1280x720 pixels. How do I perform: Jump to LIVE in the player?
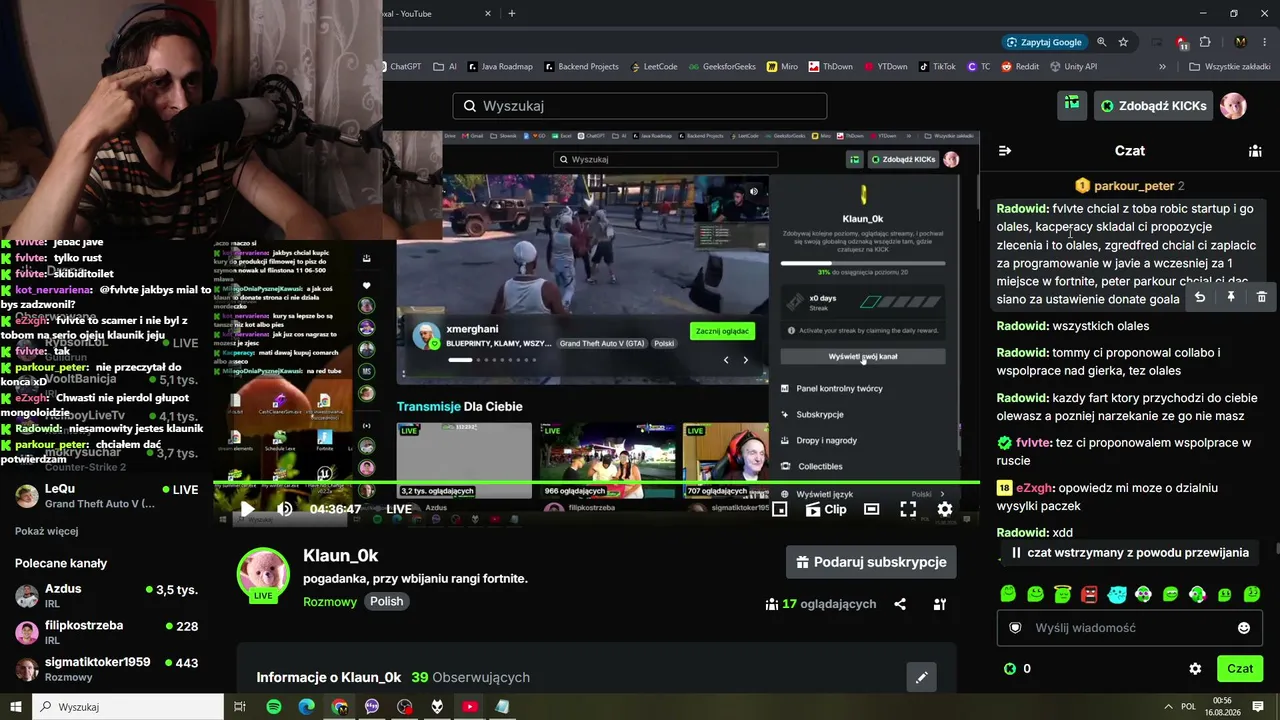399,509
